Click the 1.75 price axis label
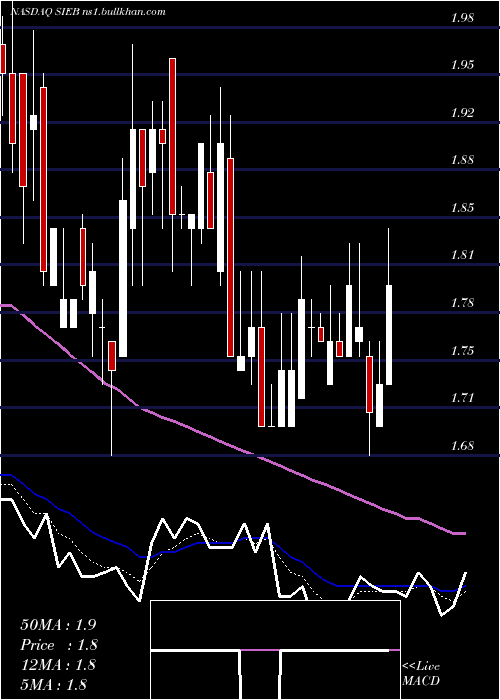 [x=462, y=350]
